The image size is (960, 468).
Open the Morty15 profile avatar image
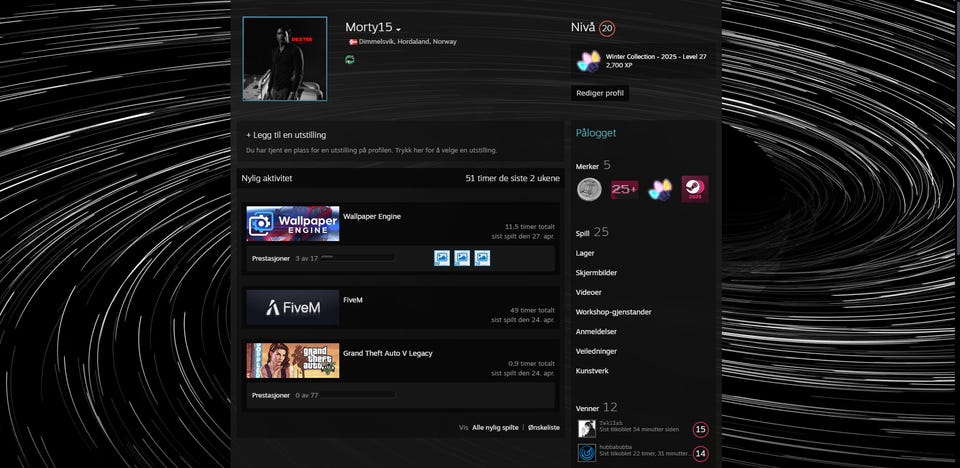tap(285, 59)
